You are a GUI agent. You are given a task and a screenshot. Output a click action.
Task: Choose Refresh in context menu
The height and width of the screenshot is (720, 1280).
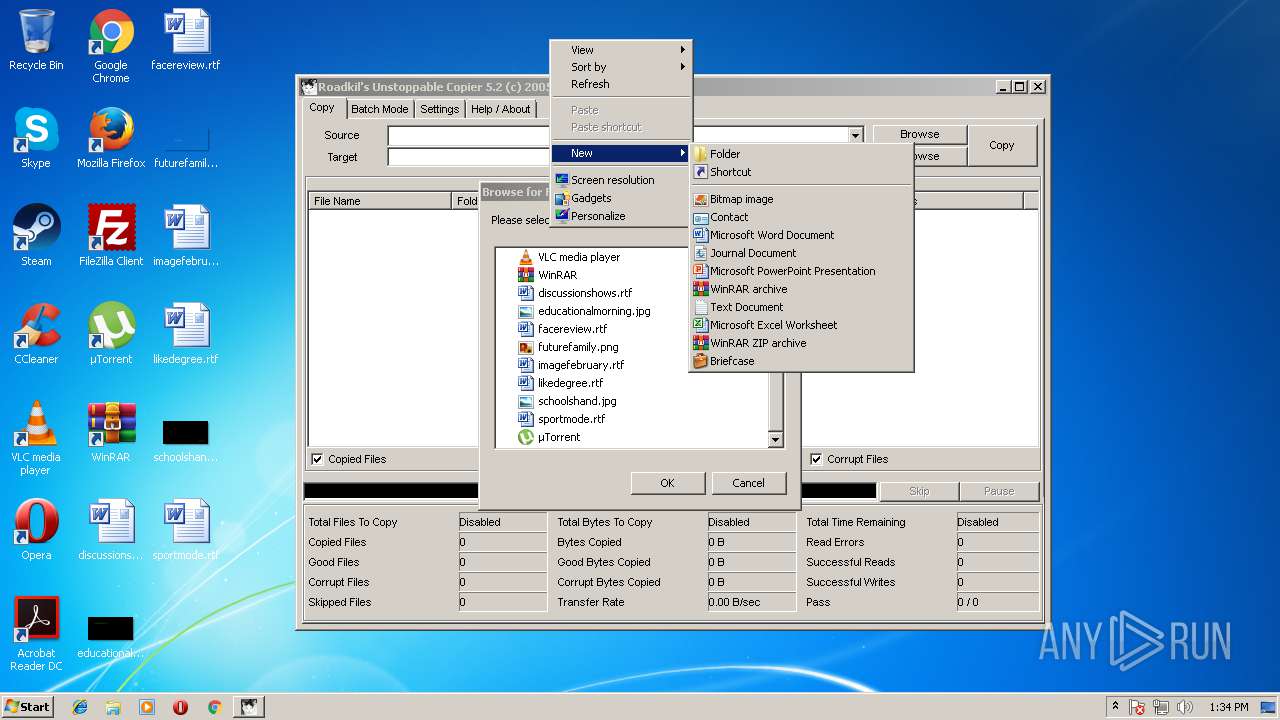621,84
